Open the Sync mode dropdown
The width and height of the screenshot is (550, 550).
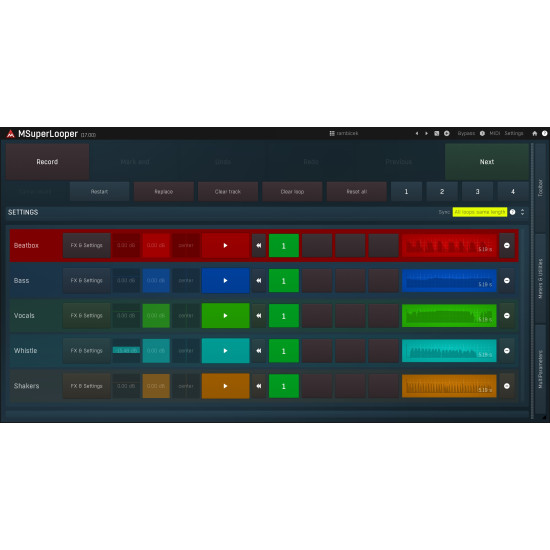click(x=479, y=212)
